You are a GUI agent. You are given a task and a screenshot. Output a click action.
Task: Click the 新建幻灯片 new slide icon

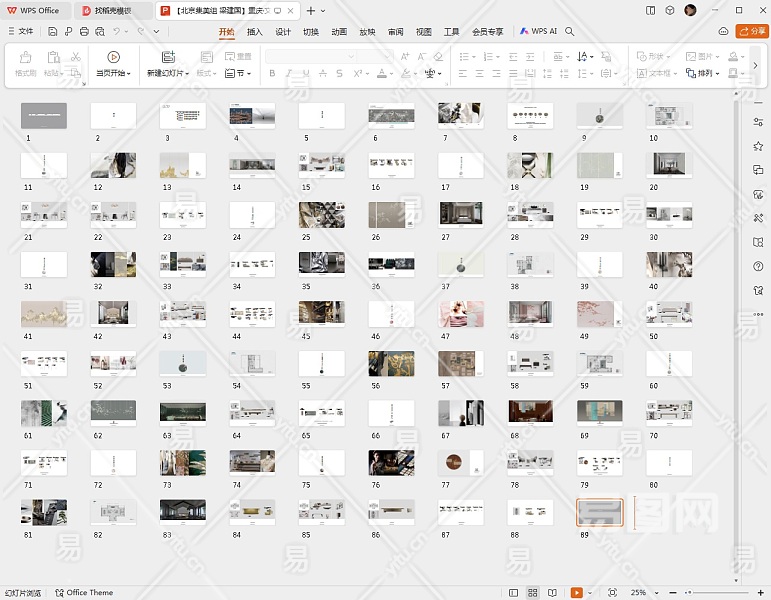pos(167,57)
